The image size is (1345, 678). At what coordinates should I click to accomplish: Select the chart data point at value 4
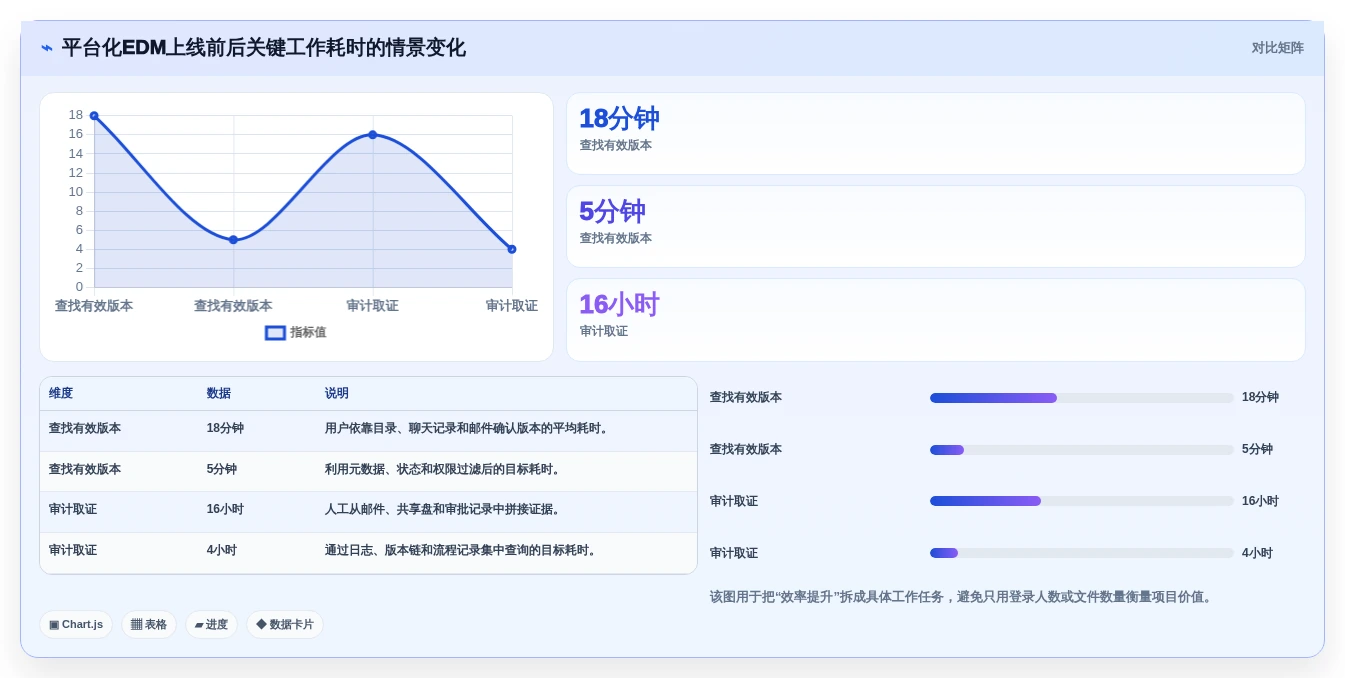pyautogui.click(x=512, y=249)
